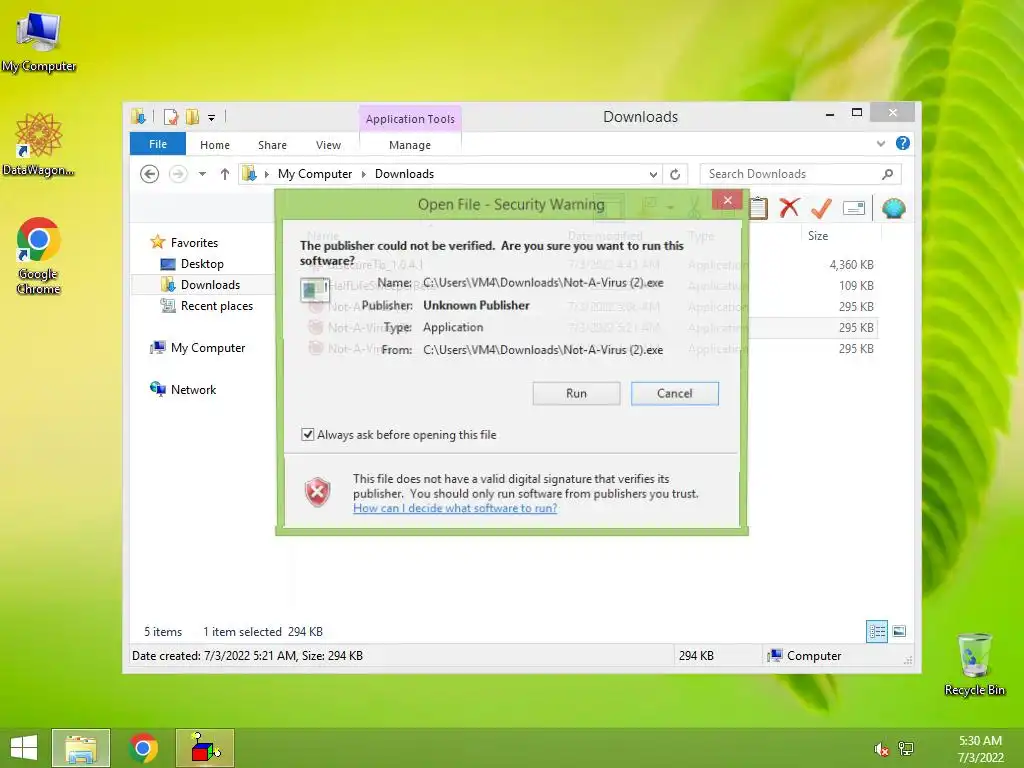
Task: Open the recent locations dropdown arrow
Action: [202, 174]
